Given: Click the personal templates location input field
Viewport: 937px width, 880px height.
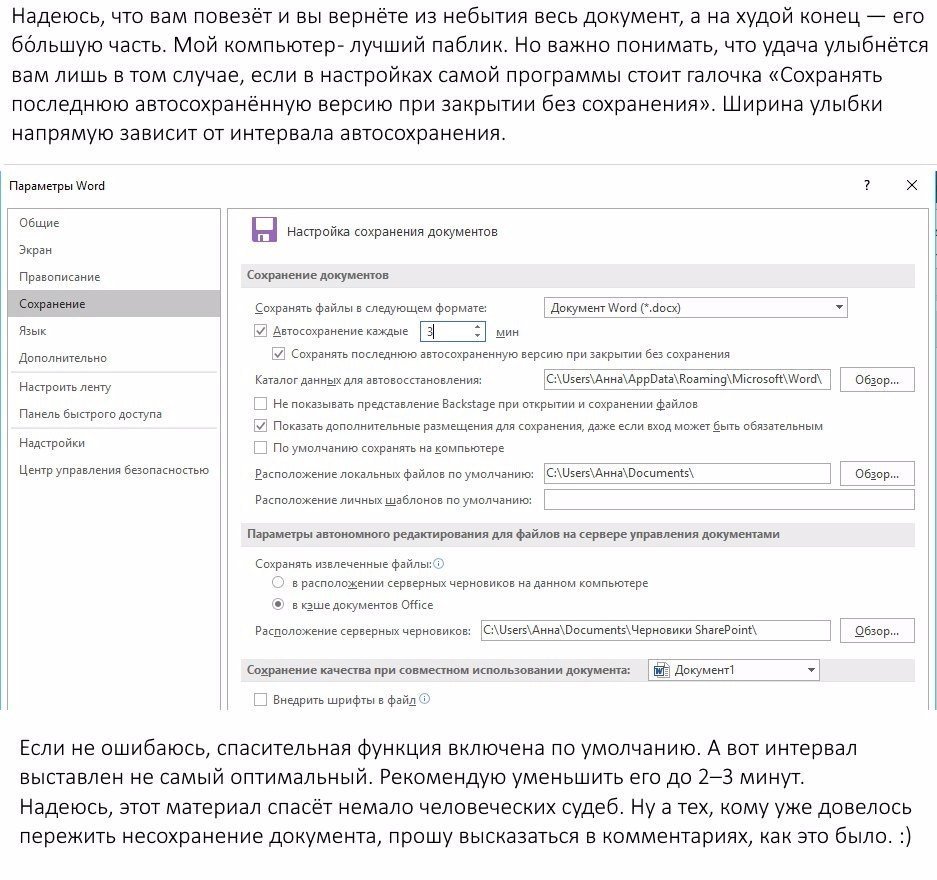Looking at the screenshot, I should pyautogui.click(x=729, y=499).
